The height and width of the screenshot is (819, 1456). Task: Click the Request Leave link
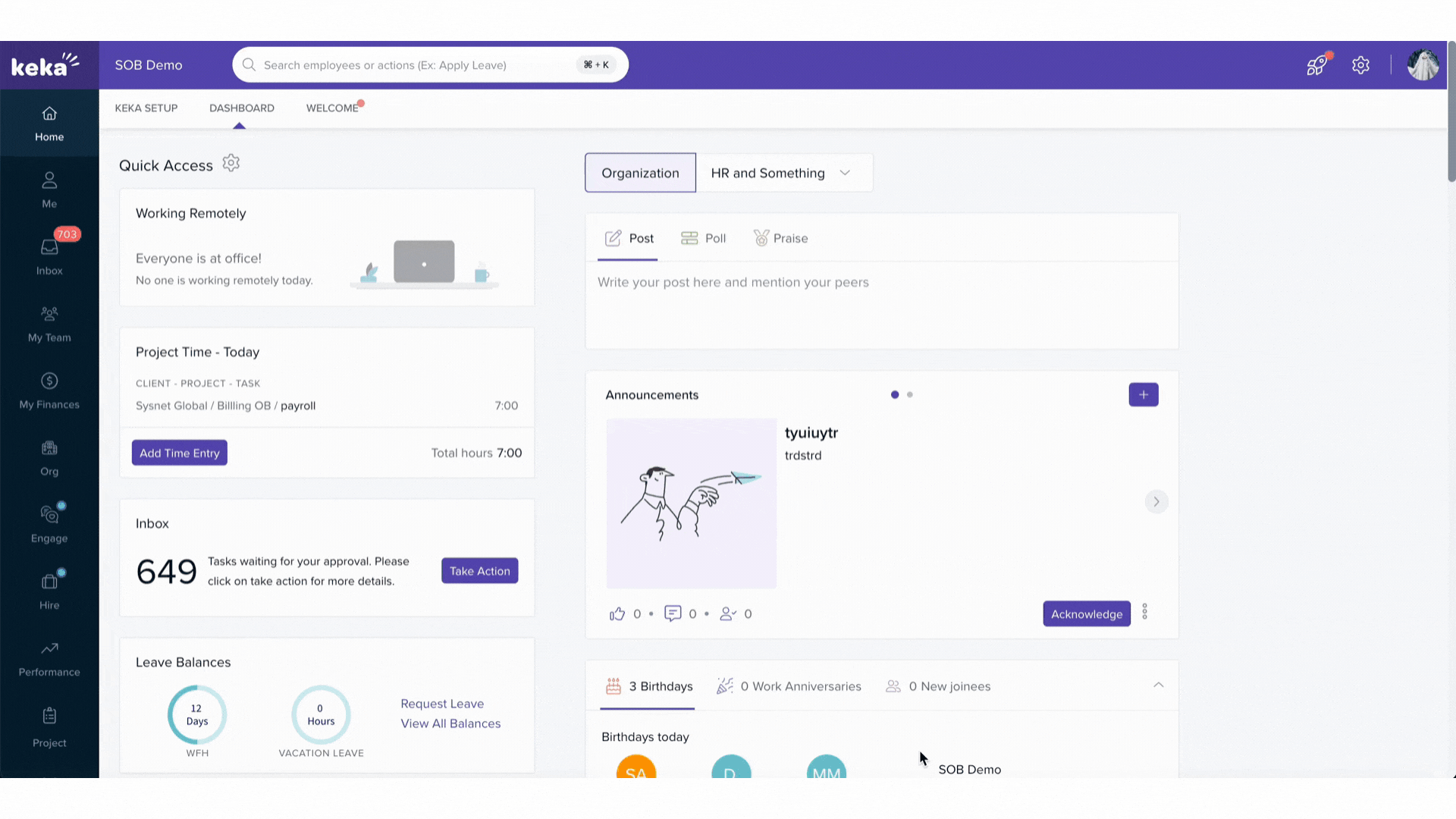pos(442,704)
